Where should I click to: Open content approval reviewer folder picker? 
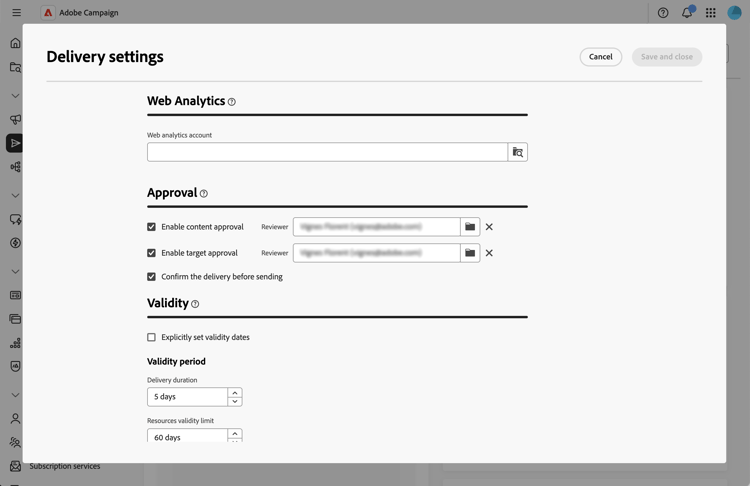470,227
